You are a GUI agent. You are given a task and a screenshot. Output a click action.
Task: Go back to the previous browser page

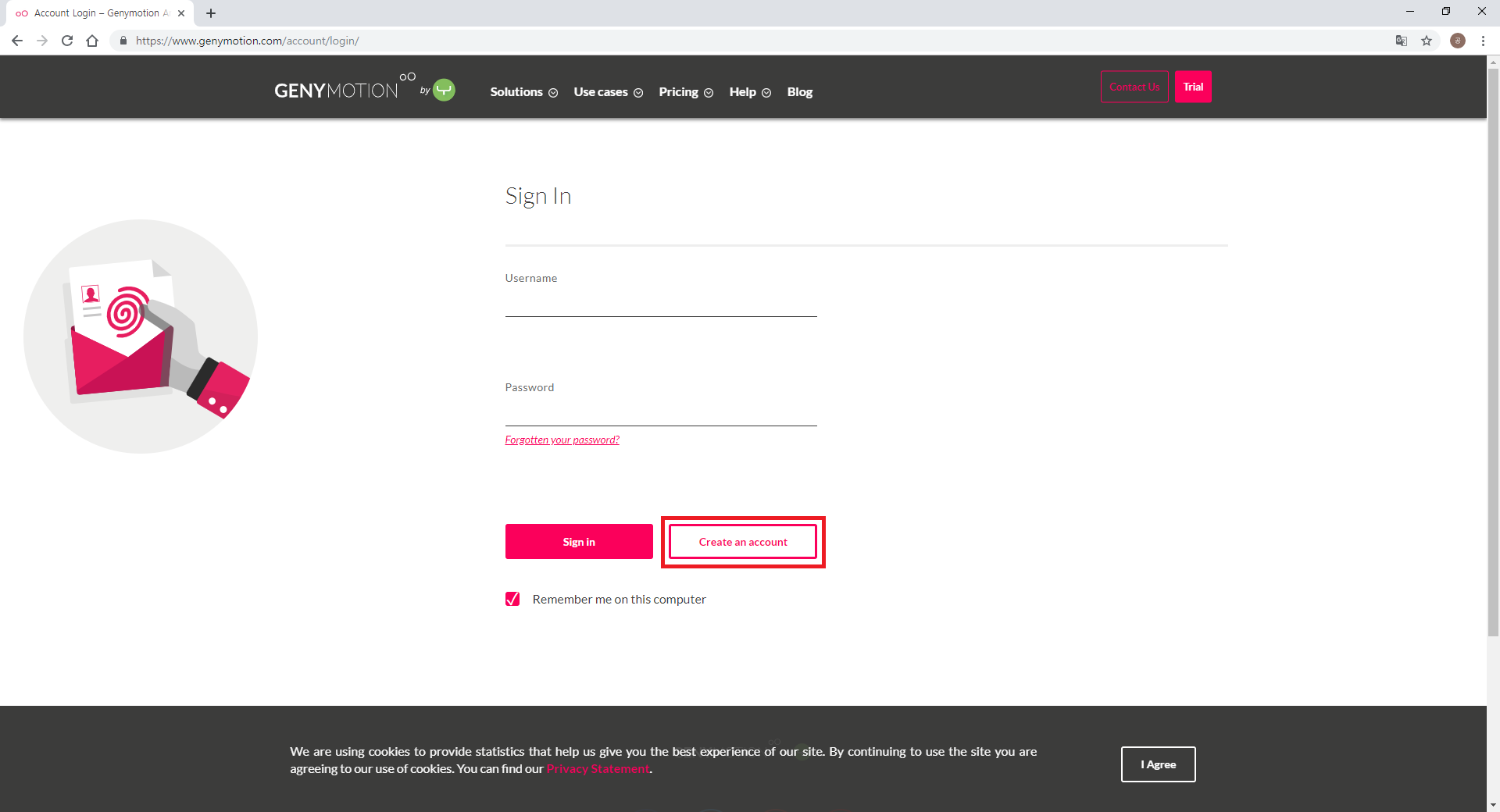tap(17, 41)
